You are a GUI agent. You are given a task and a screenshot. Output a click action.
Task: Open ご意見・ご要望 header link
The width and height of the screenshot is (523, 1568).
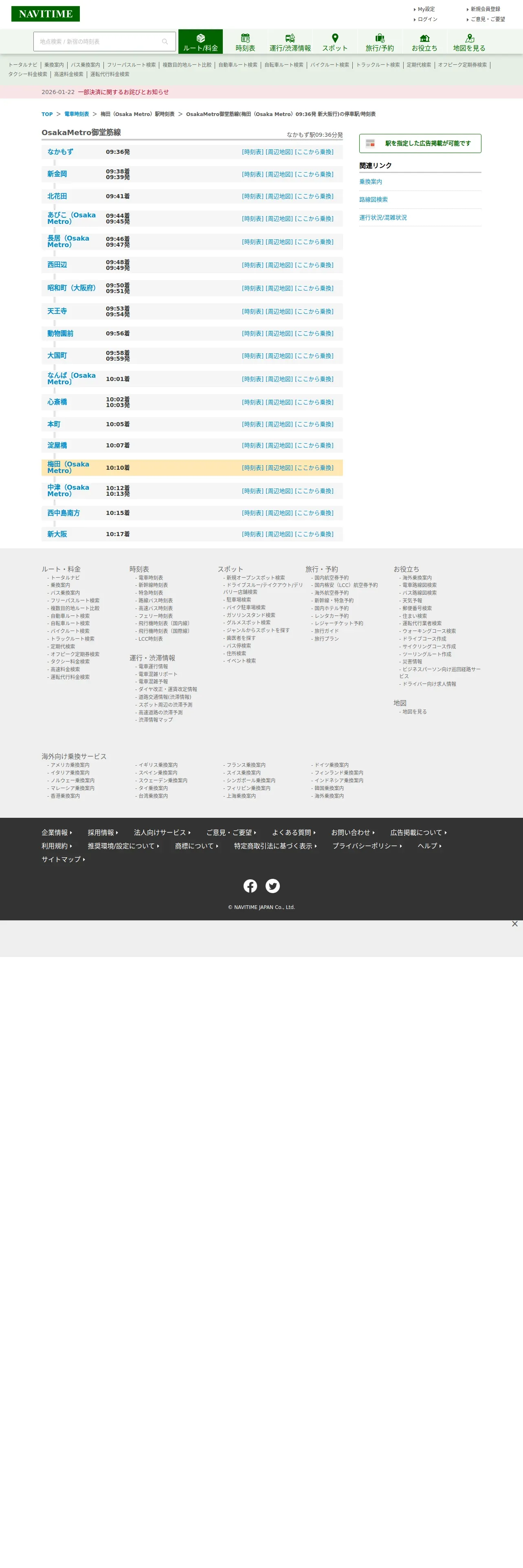coord(487,20)
